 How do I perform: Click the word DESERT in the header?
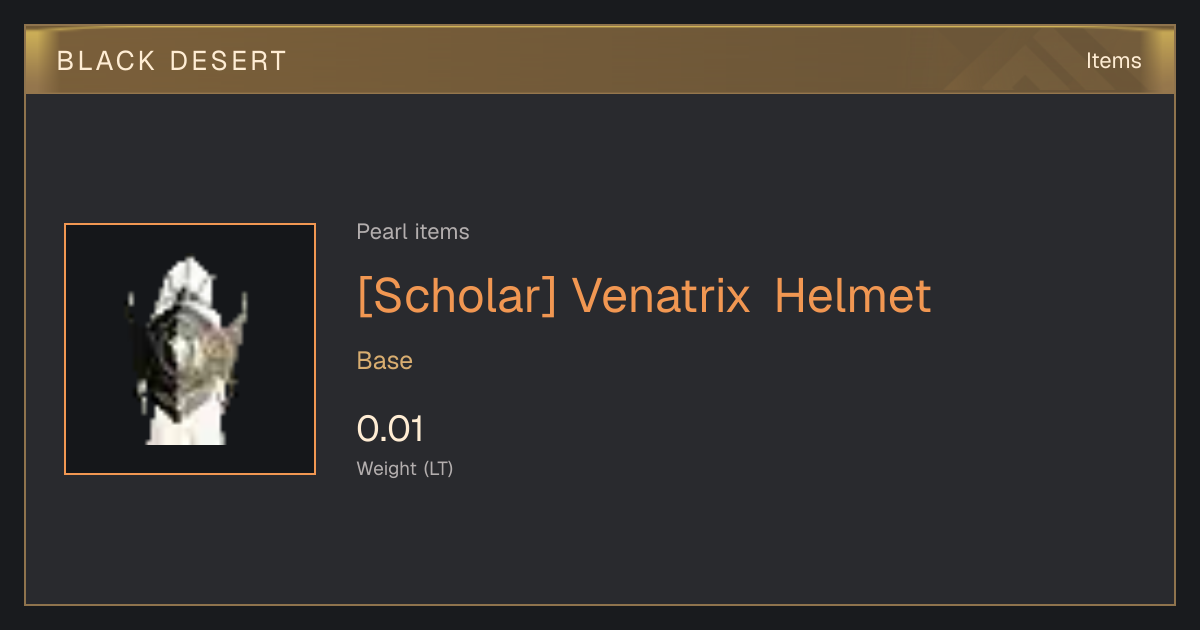228,61
